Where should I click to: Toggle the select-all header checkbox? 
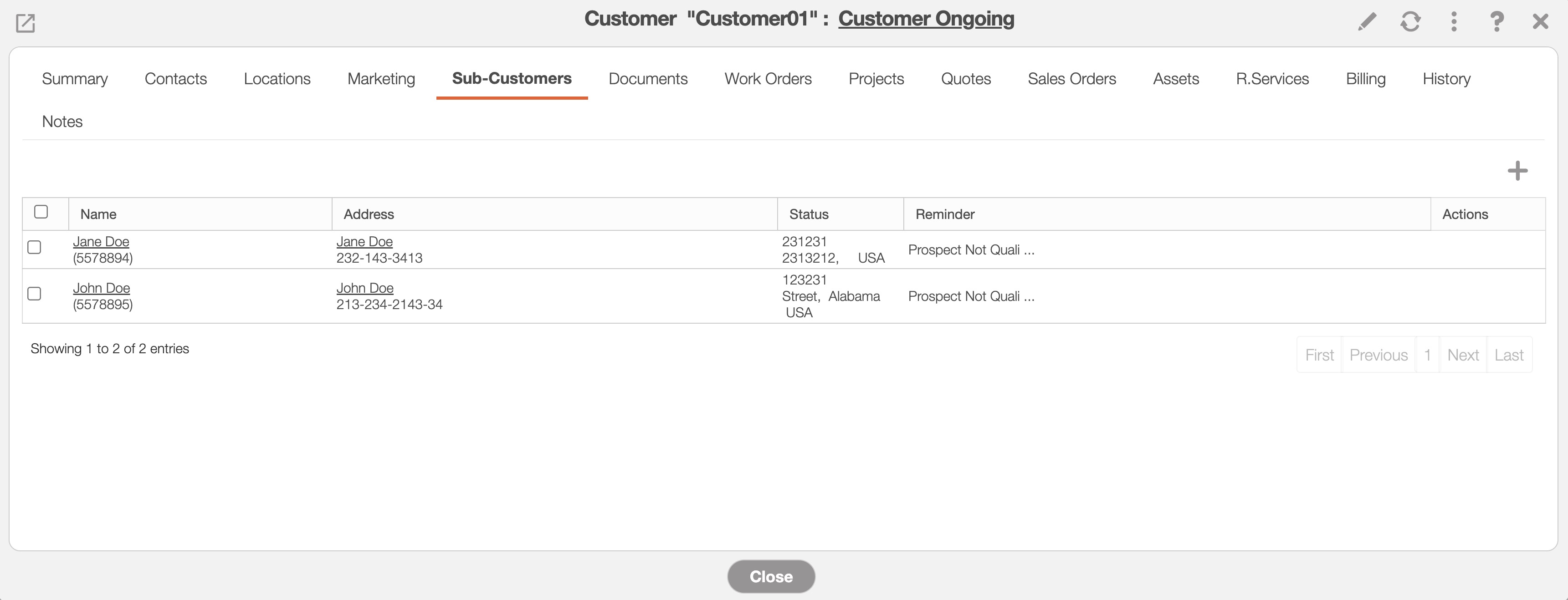(x=41, y=212)
